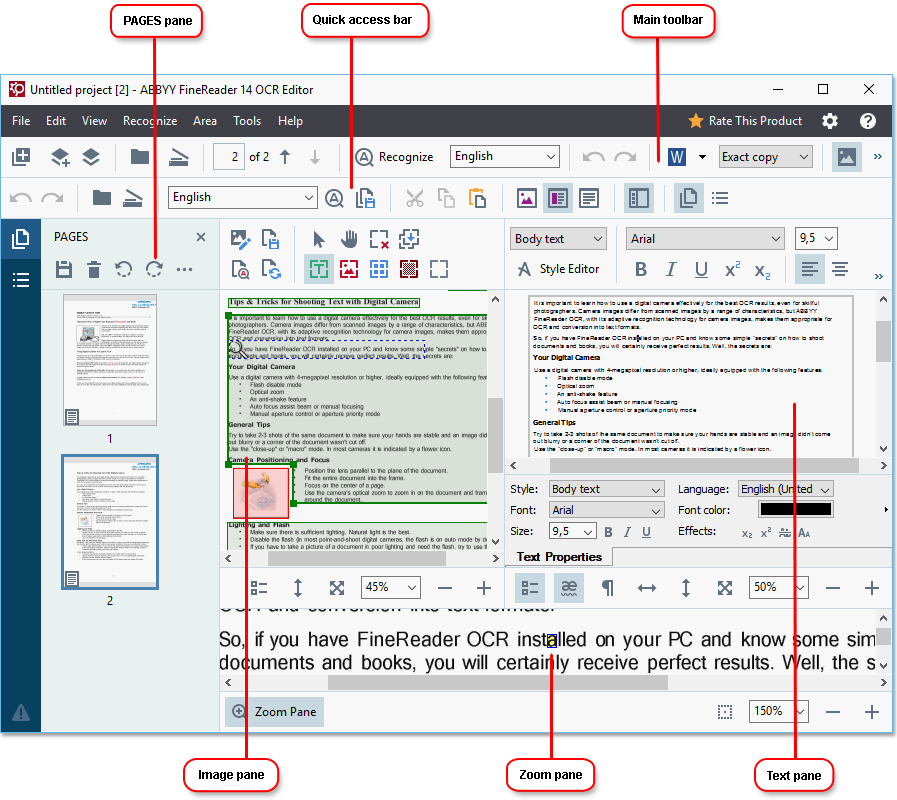Select the Background Picture Area tool

coord(408,269)
